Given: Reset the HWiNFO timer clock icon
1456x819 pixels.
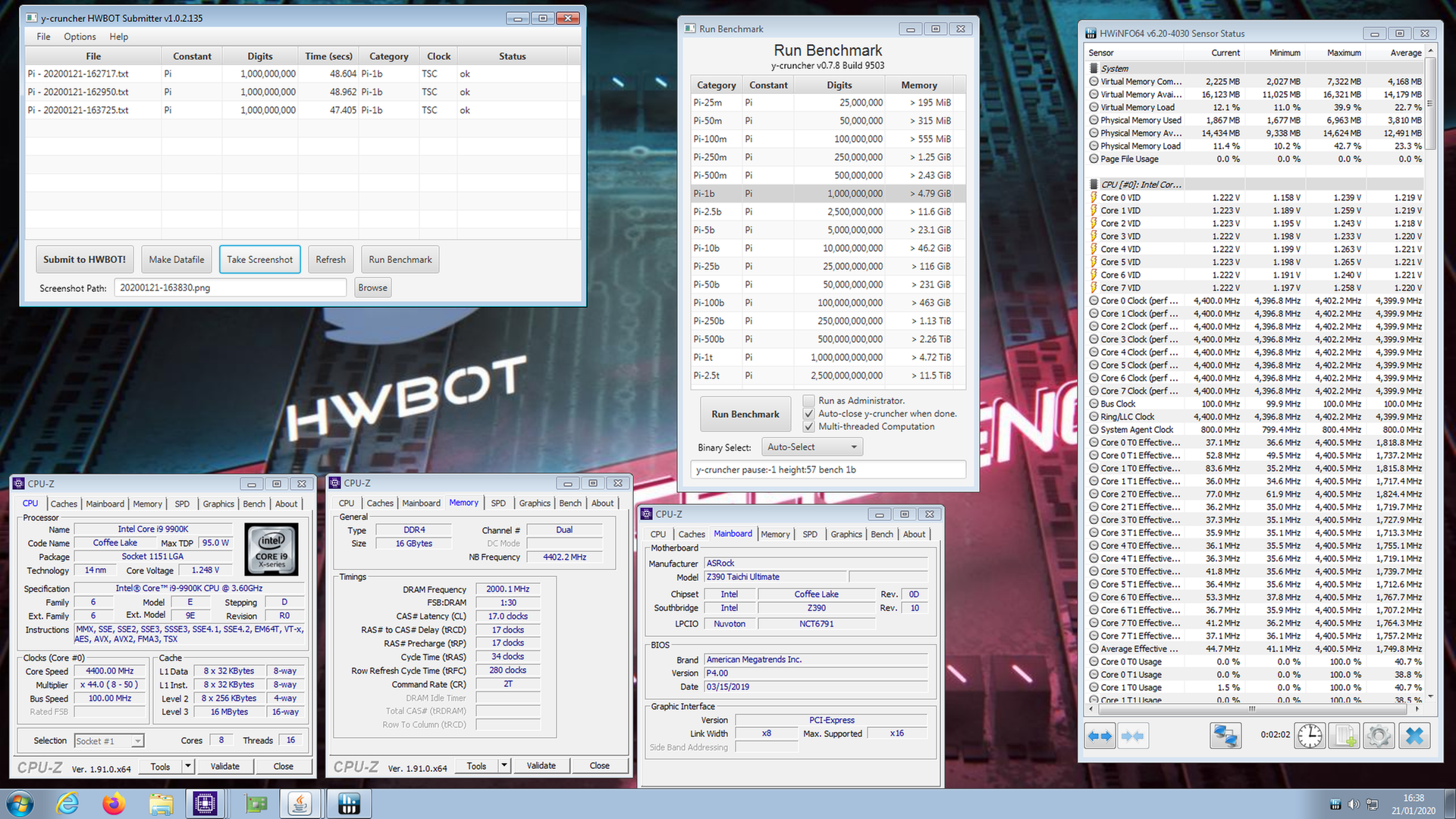Looking at the screenshot, I should 1310,736.
